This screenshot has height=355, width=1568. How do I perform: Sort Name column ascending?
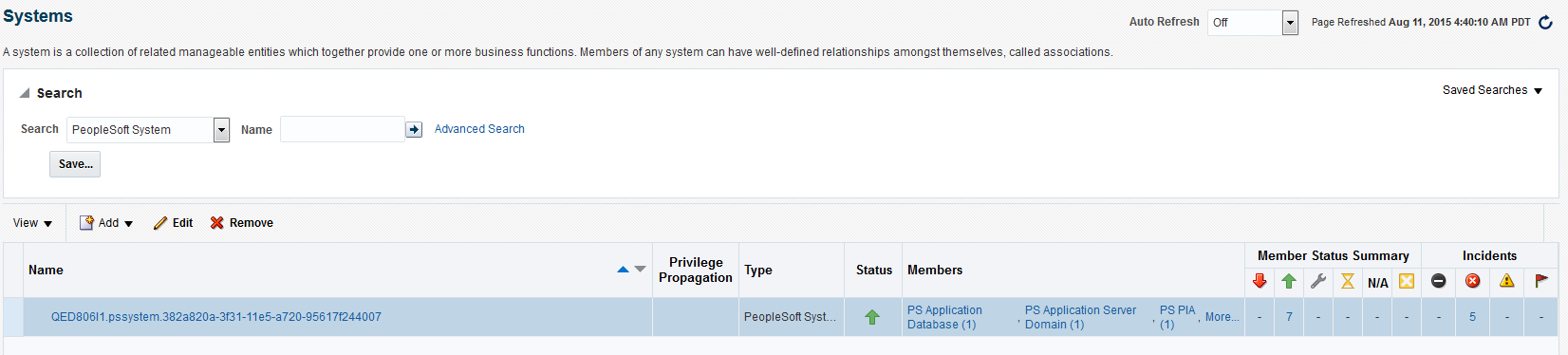point(623,270)
